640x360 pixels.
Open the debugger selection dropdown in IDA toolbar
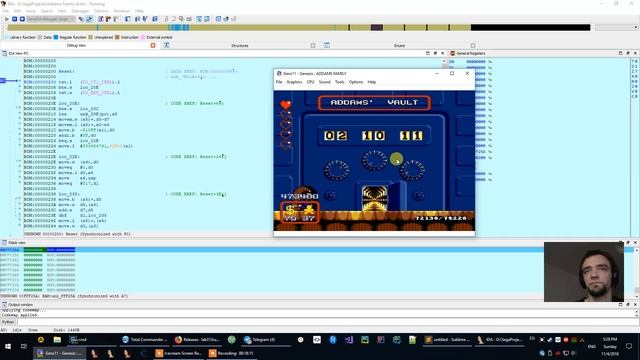[51, 19]
